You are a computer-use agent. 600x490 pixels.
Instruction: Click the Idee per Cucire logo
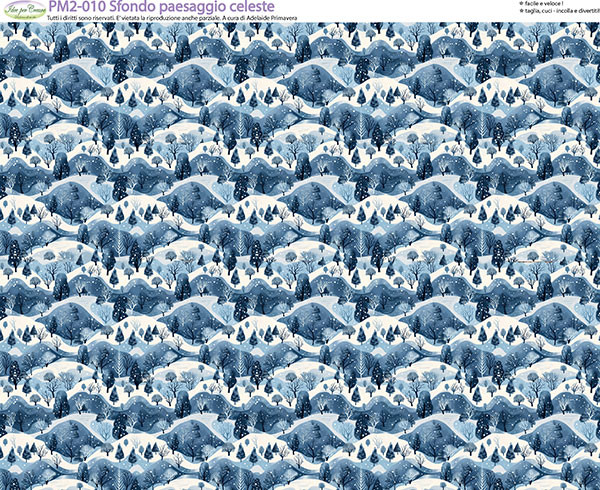[22, 11]
